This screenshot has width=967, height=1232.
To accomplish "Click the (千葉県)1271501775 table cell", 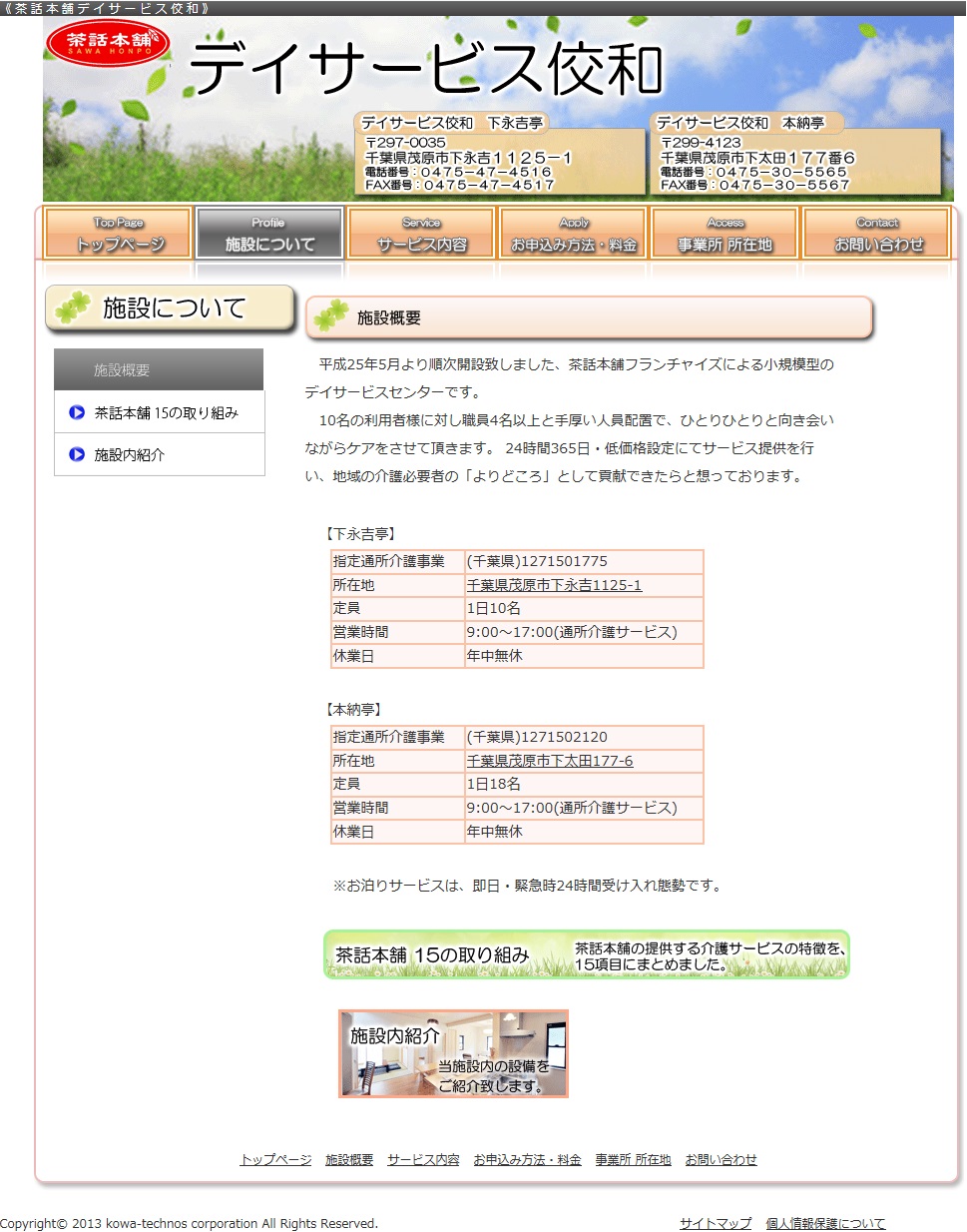I will [584, 561].
